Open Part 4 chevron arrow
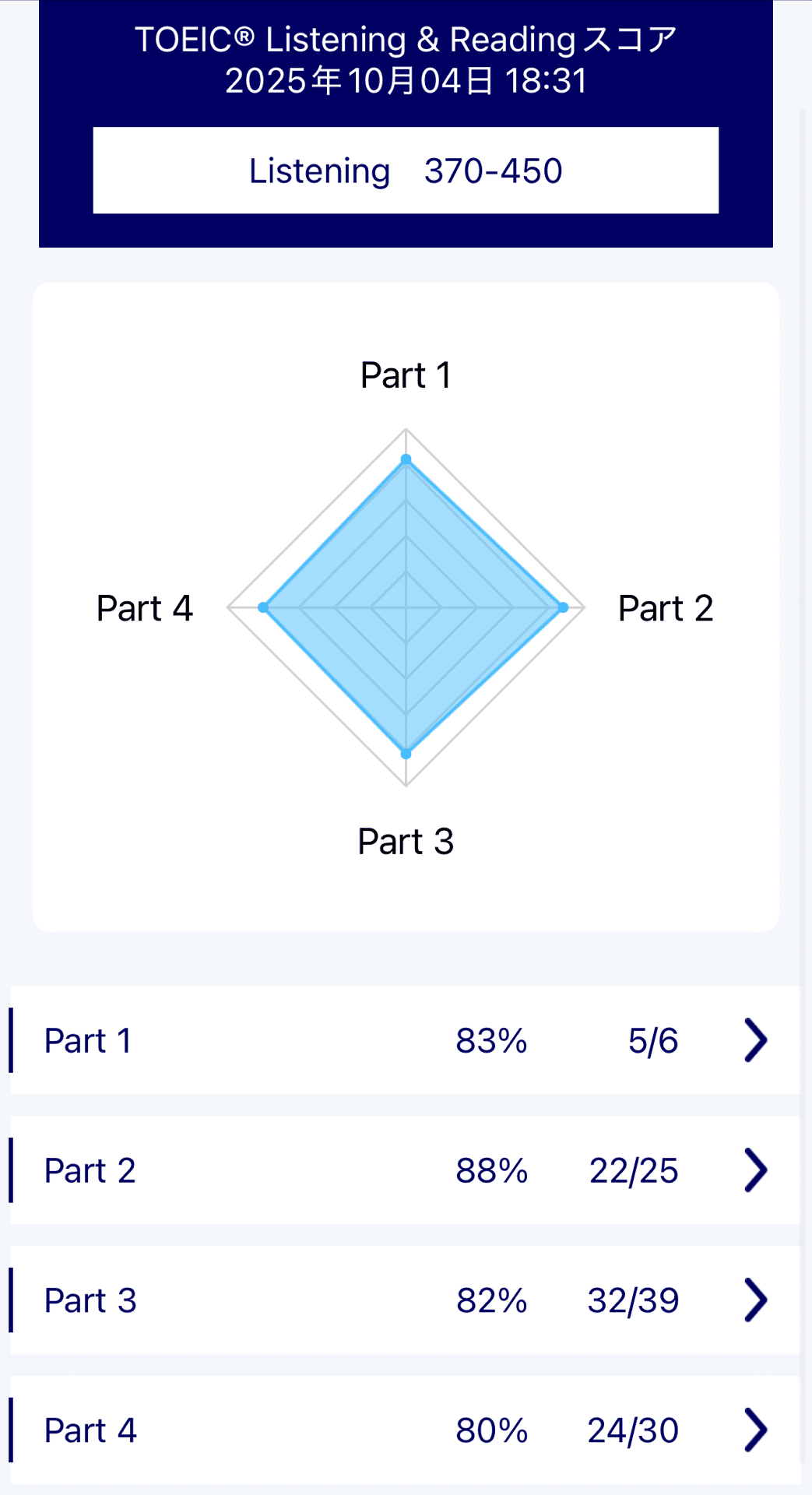Image resolution: width=812 pixels, height=1495 pixels. click(x=755, y=1430)
